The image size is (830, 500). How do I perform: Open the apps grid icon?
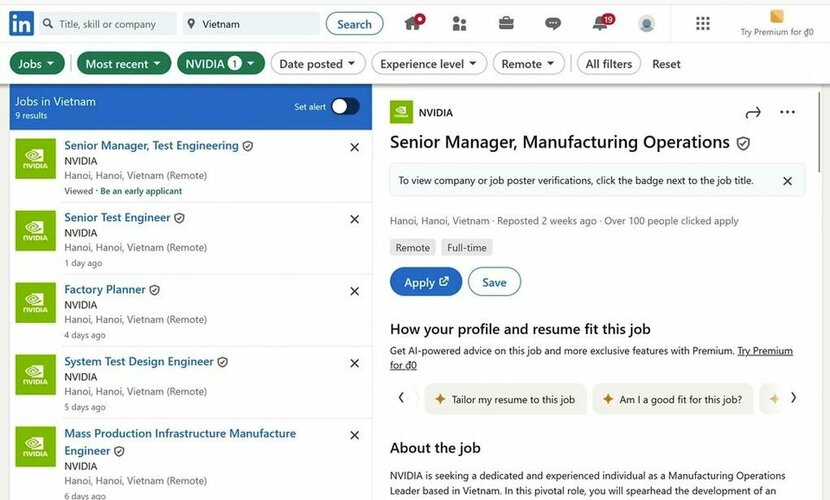[702, 23]
